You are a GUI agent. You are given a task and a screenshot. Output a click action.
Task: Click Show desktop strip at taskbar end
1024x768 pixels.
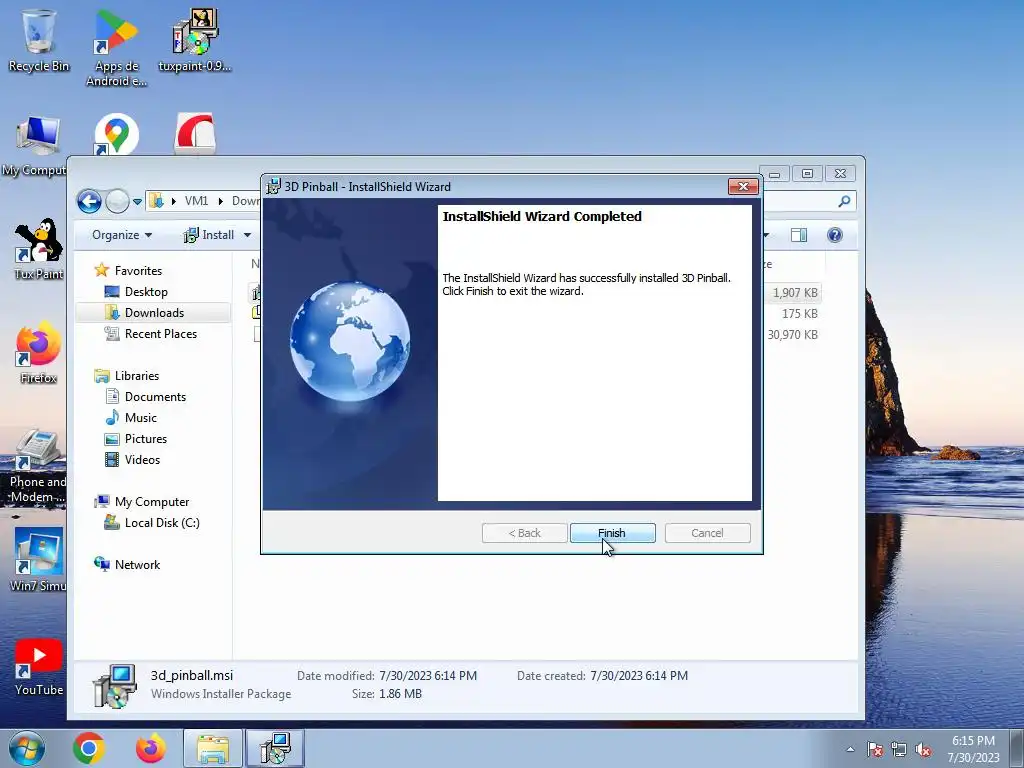pos(1017,748)
